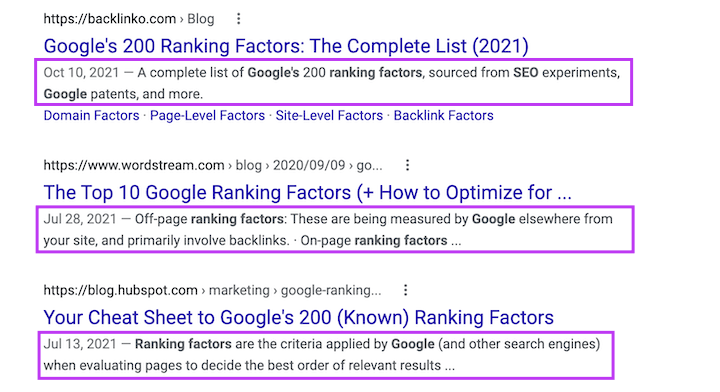720x392 pixels.
Task: Click the Oct 10, 2021 description snippet
Action: [333, 83]
